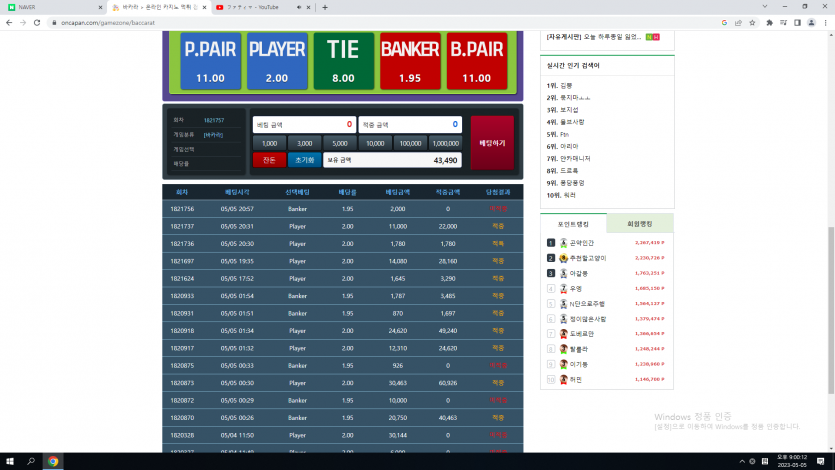Open a new browser tab
Screen dimensions: 835x470
325,7
